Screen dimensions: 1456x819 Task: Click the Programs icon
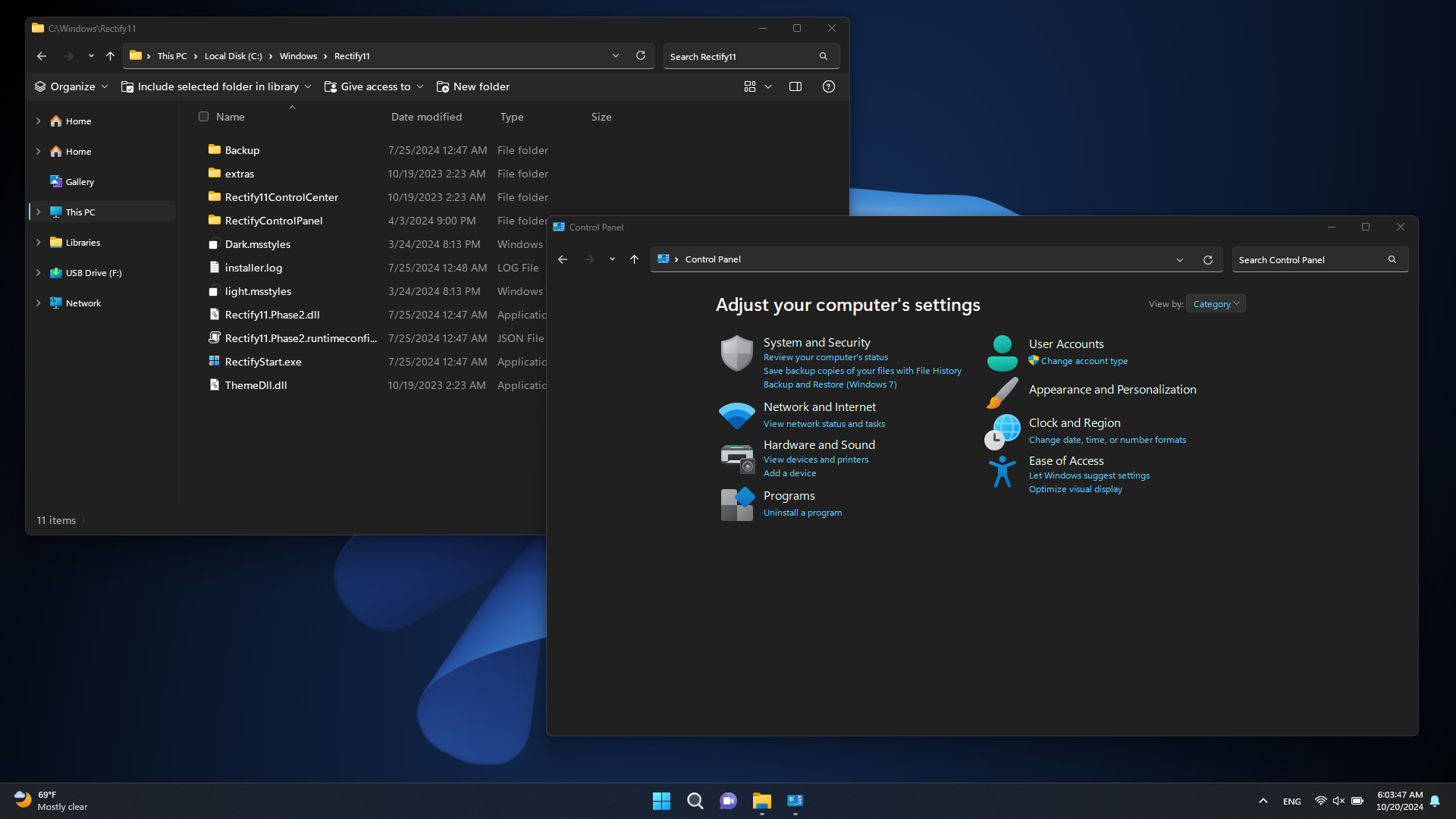(x=736, y=502)
